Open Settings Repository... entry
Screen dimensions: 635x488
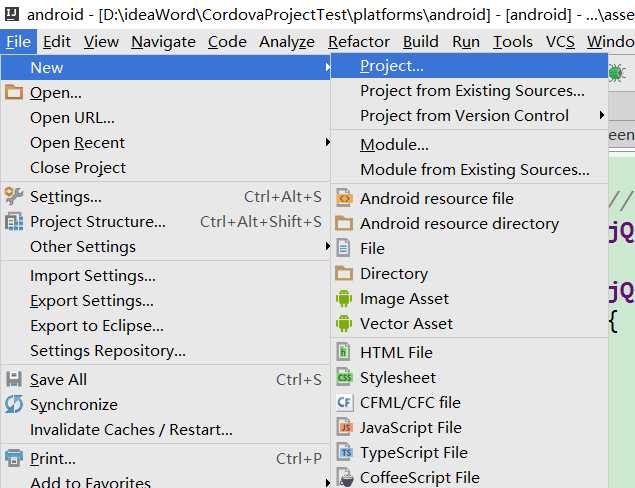(x=165, y=350)
